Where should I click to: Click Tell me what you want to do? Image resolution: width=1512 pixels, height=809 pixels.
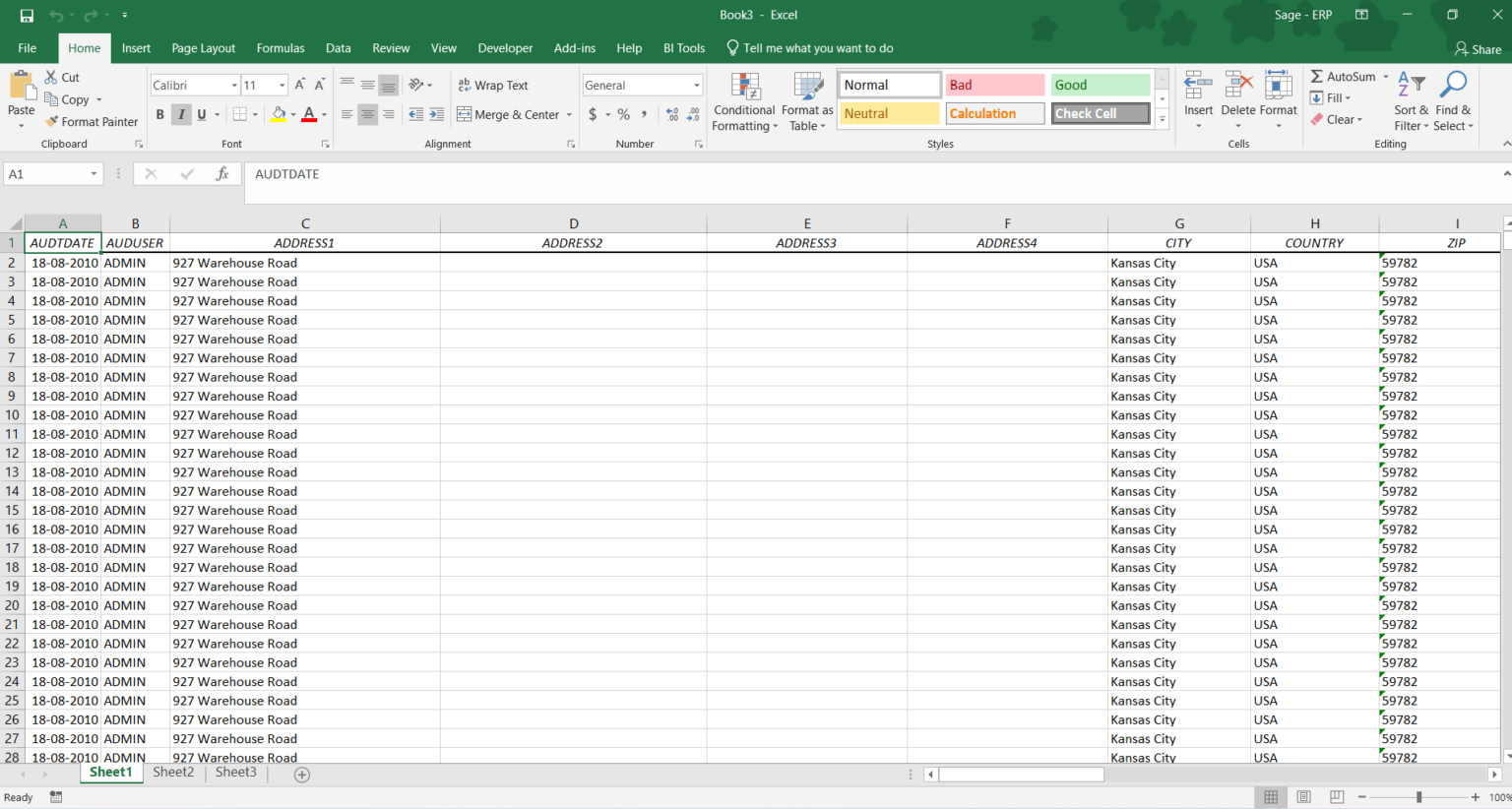tap(810, 47)
